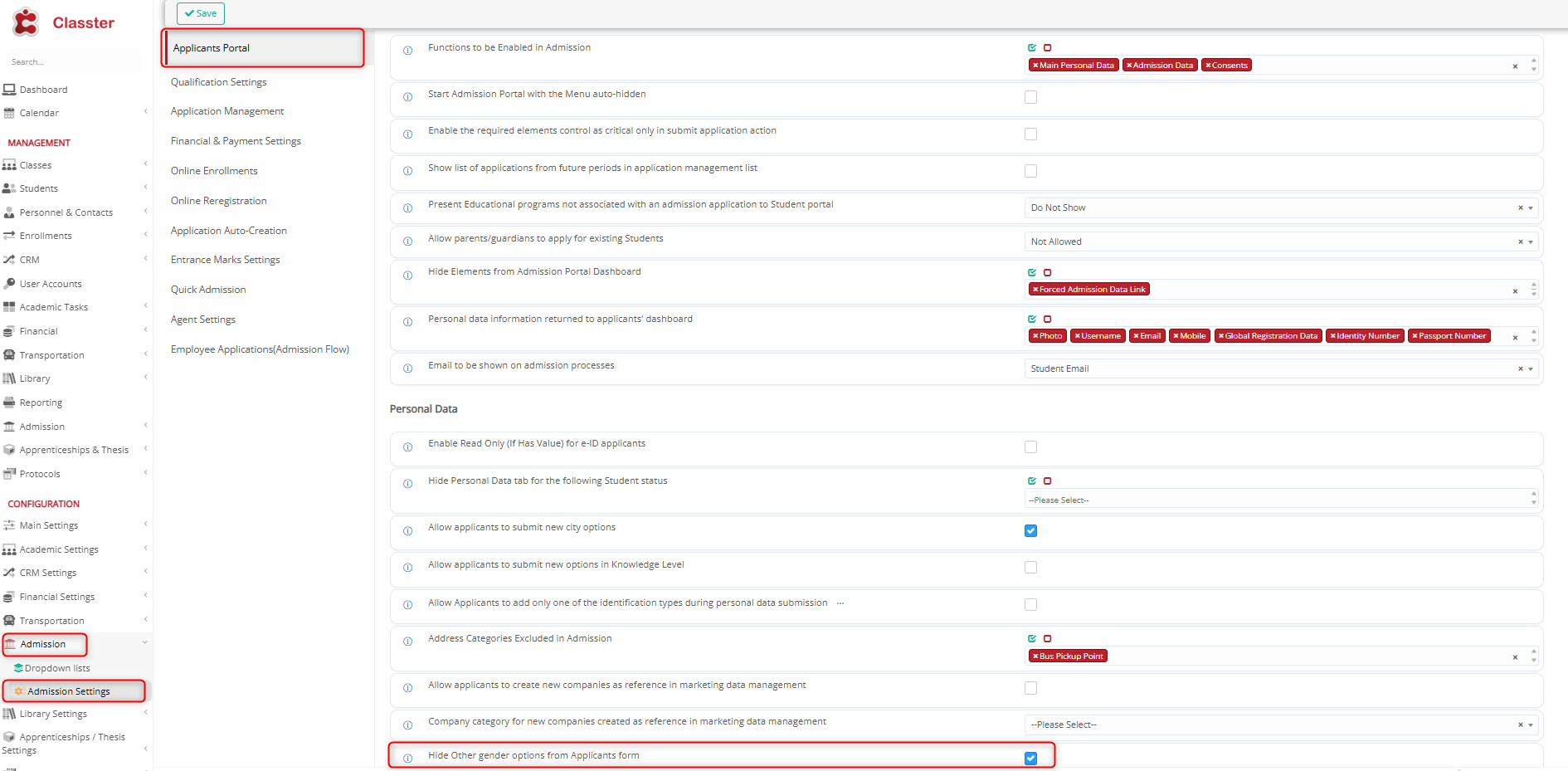The image size is (1568, 771).
Task: Click deselect-all icon for Hide Elements from Dashboard
Action: pos(1047,273)
